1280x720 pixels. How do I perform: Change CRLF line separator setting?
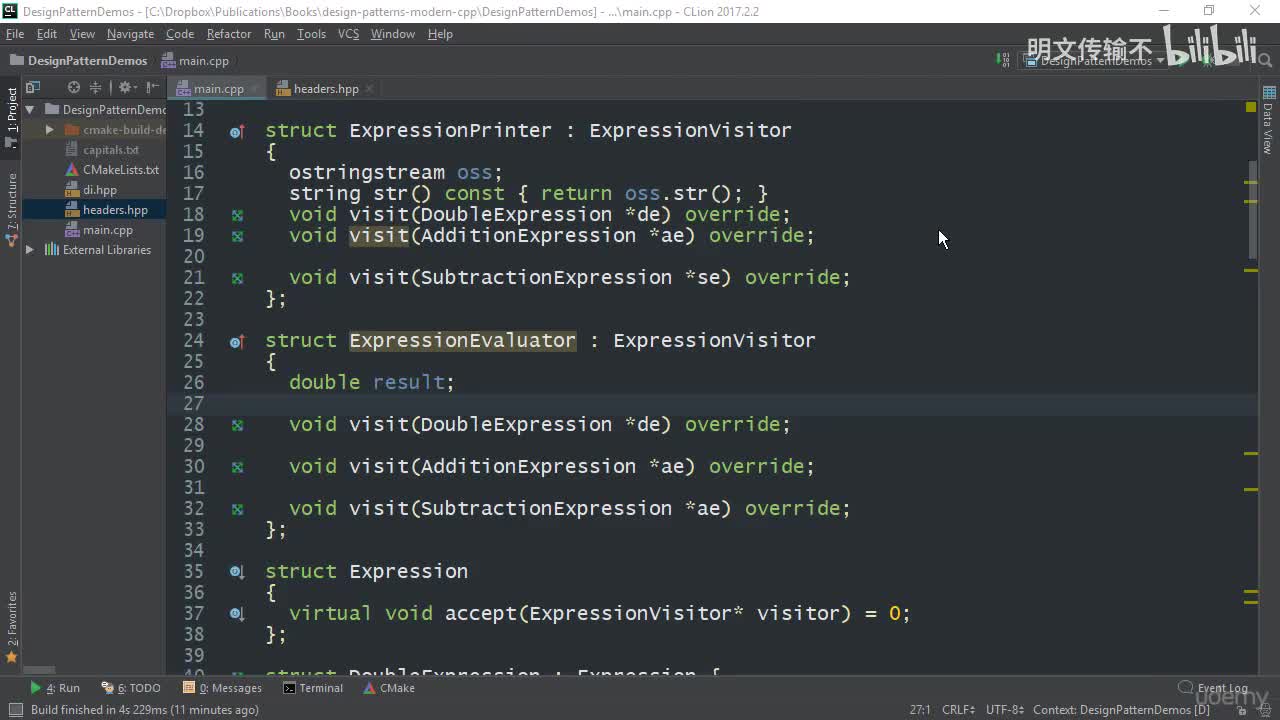(x=958, y=710)
